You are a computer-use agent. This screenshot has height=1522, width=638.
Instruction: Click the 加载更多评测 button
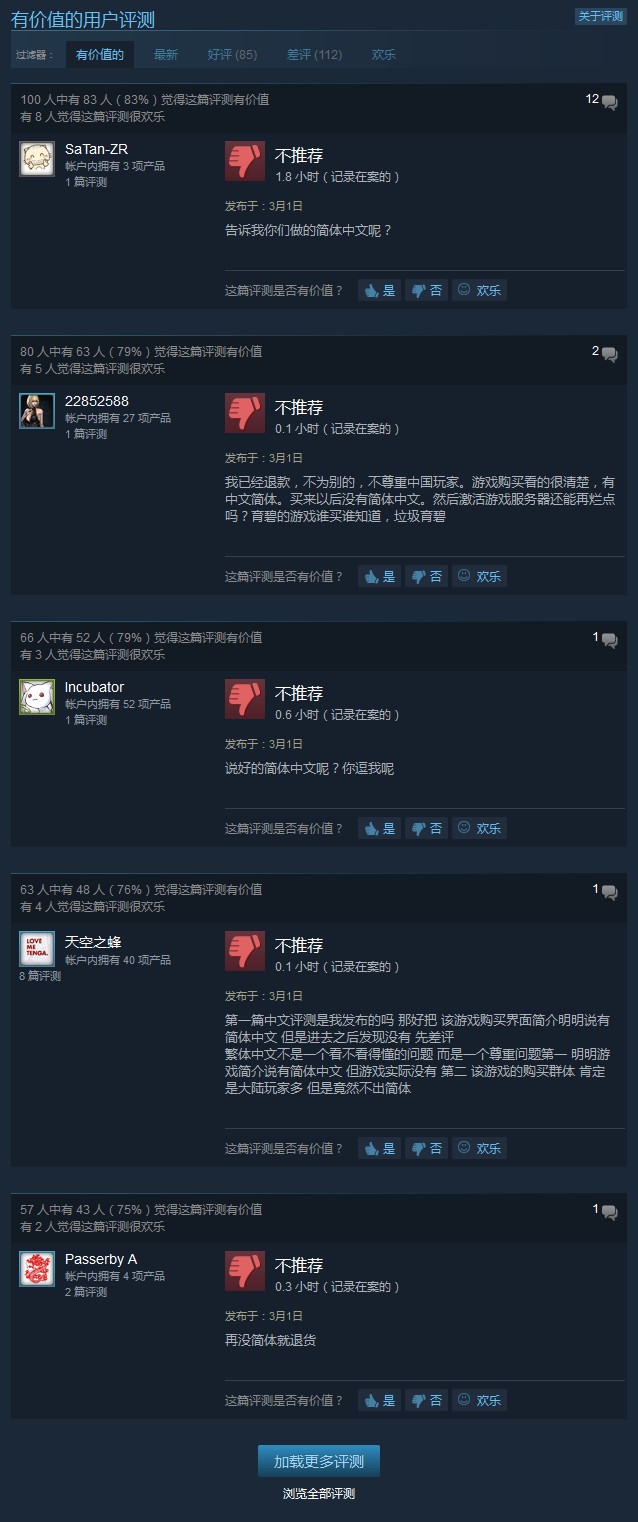tap(319, 1461)
